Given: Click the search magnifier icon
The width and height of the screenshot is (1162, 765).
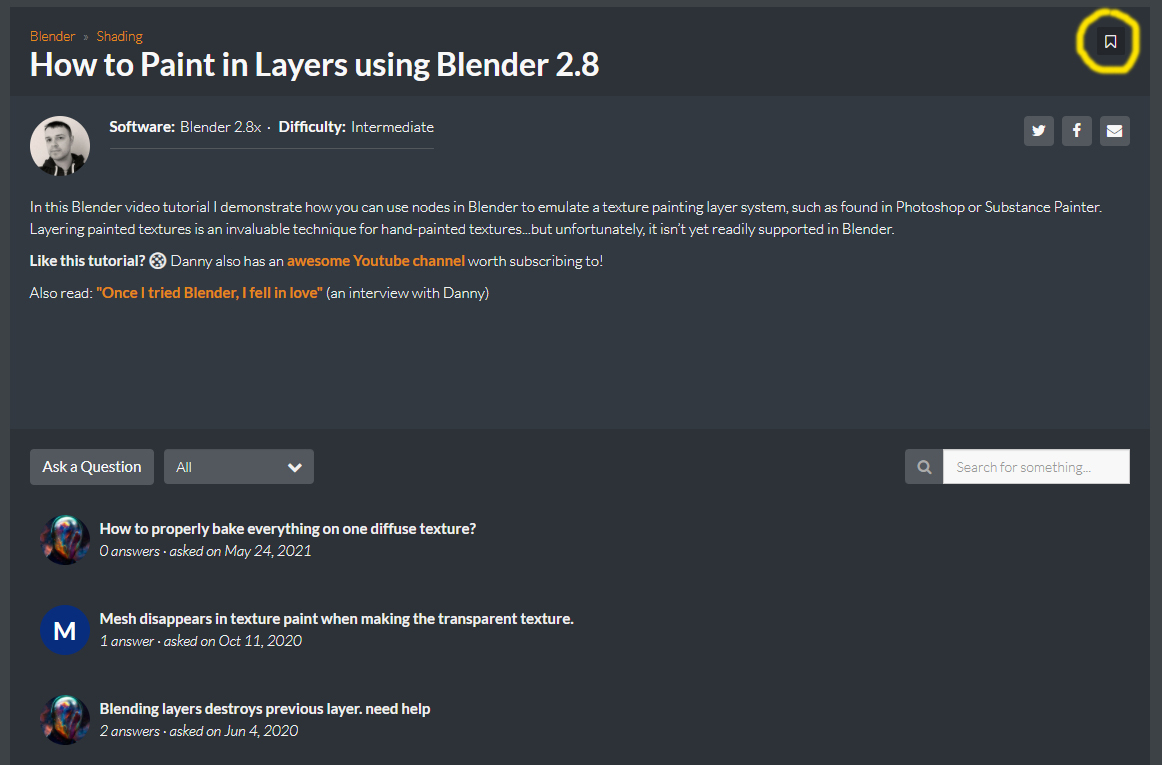Looking at the screenshot, I should pos(923,467).
